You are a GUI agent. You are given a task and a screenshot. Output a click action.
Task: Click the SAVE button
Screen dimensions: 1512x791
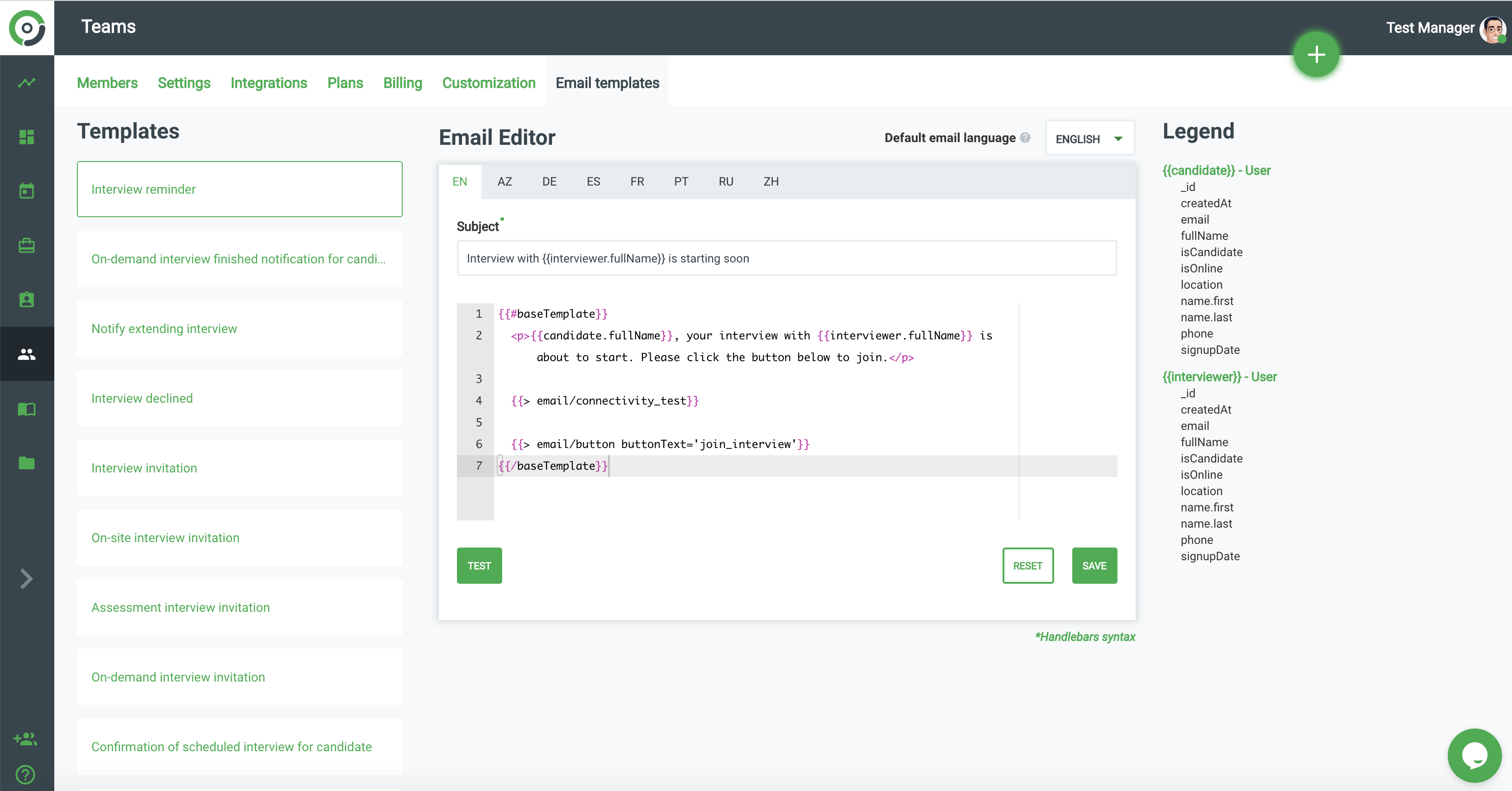pyautogui.click(x=1094, y=566)
